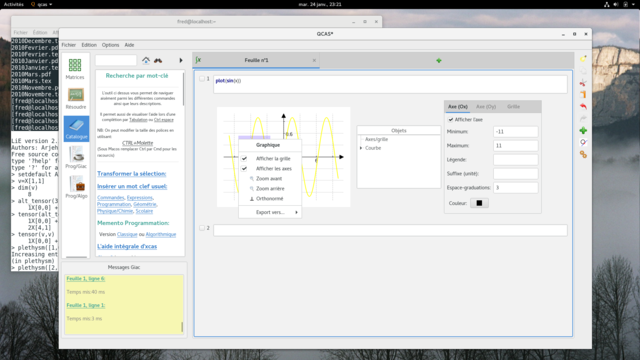Screen dimensions: 640x360
Task: Open the Fichier menu
Action: tap(69, 45)
